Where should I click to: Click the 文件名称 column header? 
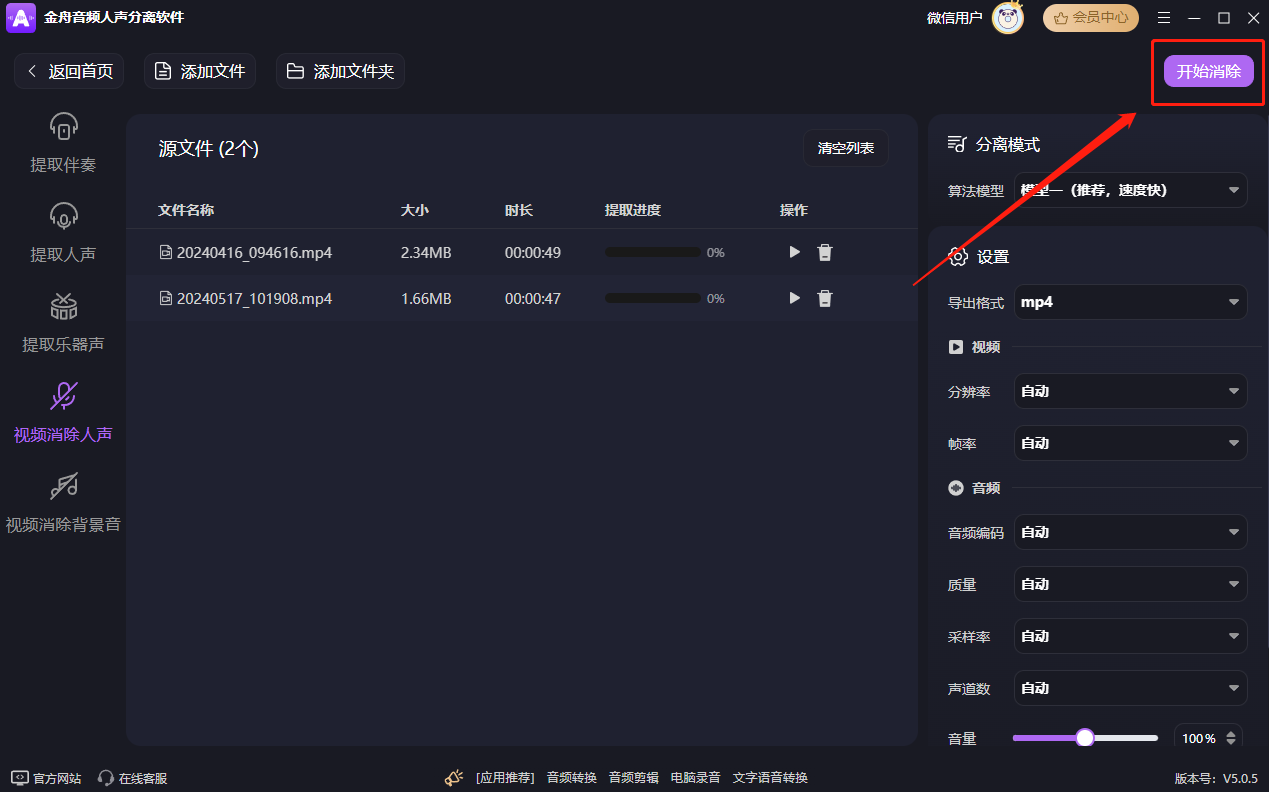(186, 210)
